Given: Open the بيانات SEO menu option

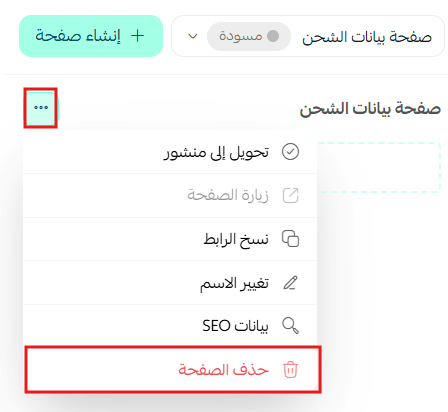Looking at the screenshot, I should click(x=170, y=326).
